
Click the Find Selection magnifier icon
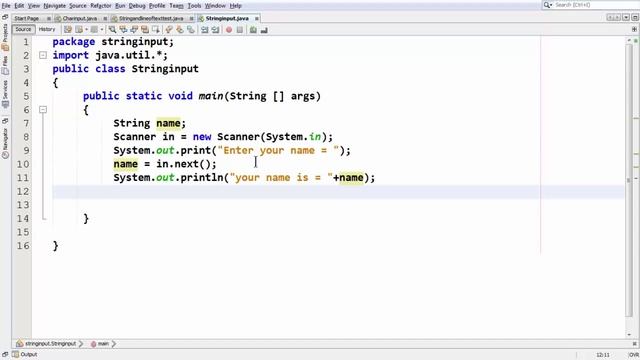(112, 30)
